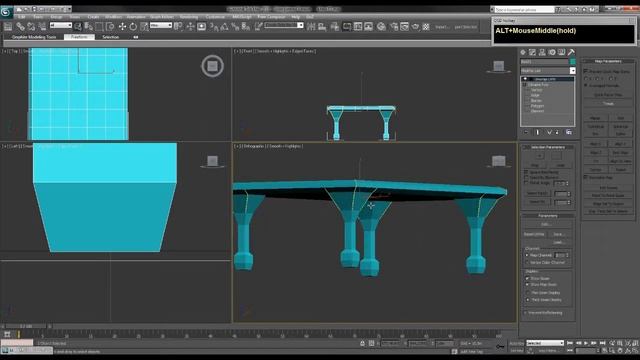Switch to the Create command panel tab
The width and height of the screenshot is (640, 360).
(x=523, y=52)
